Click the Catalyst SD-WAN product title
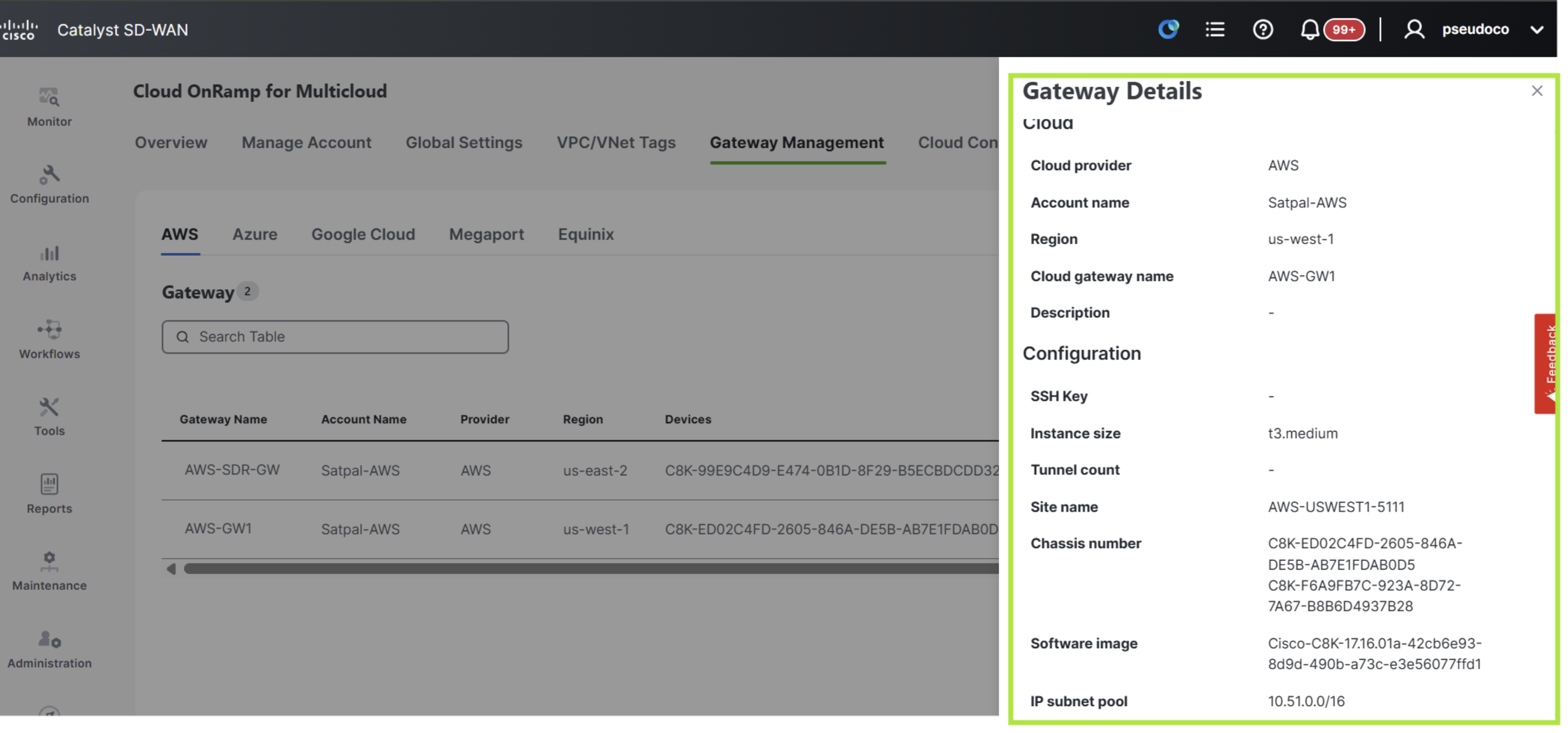Image resolution: width=1568 pixels, height=733 pixels. pos(122,30)
